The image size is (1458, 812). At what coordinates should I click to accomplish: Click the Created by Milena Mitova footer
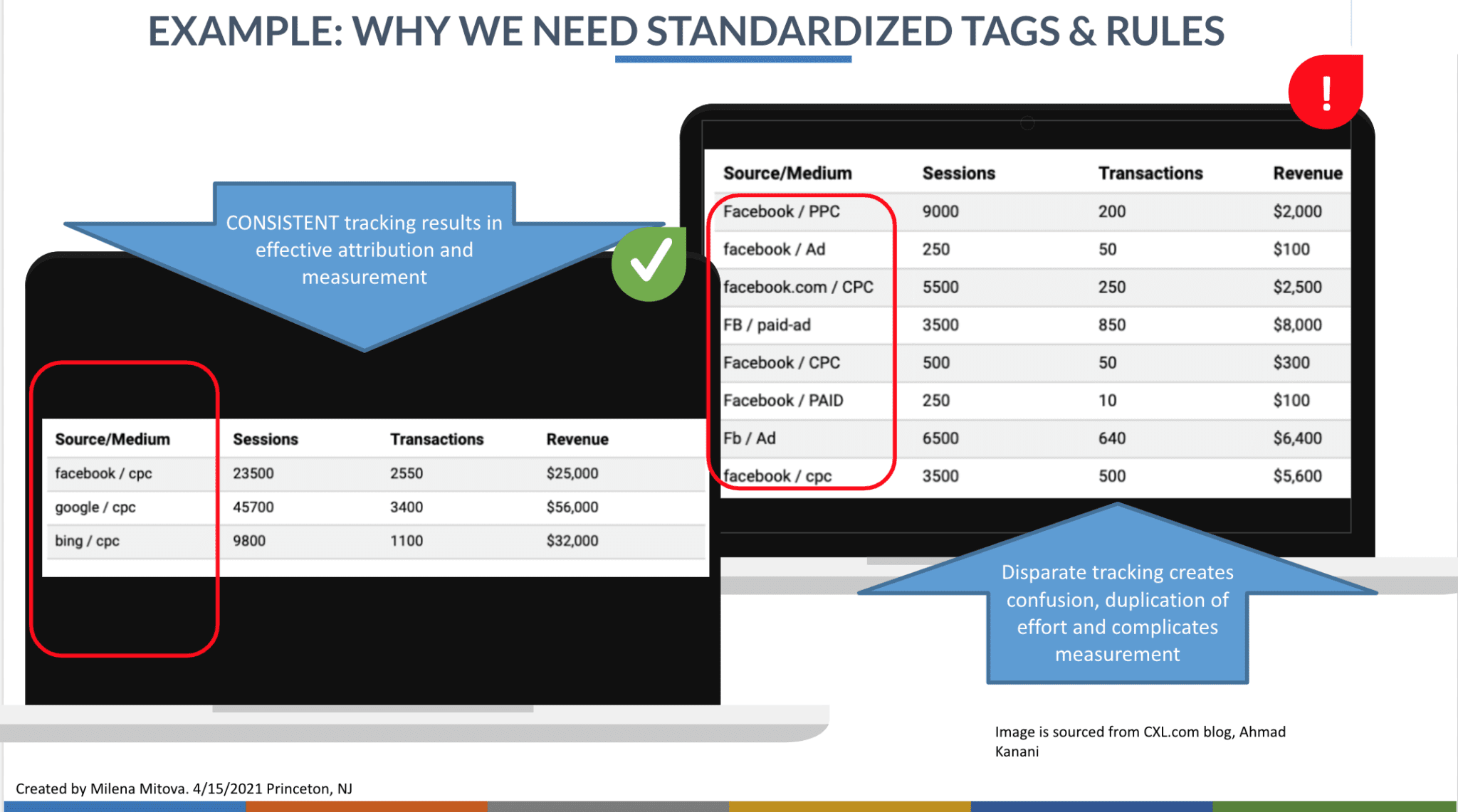(184, 789)
